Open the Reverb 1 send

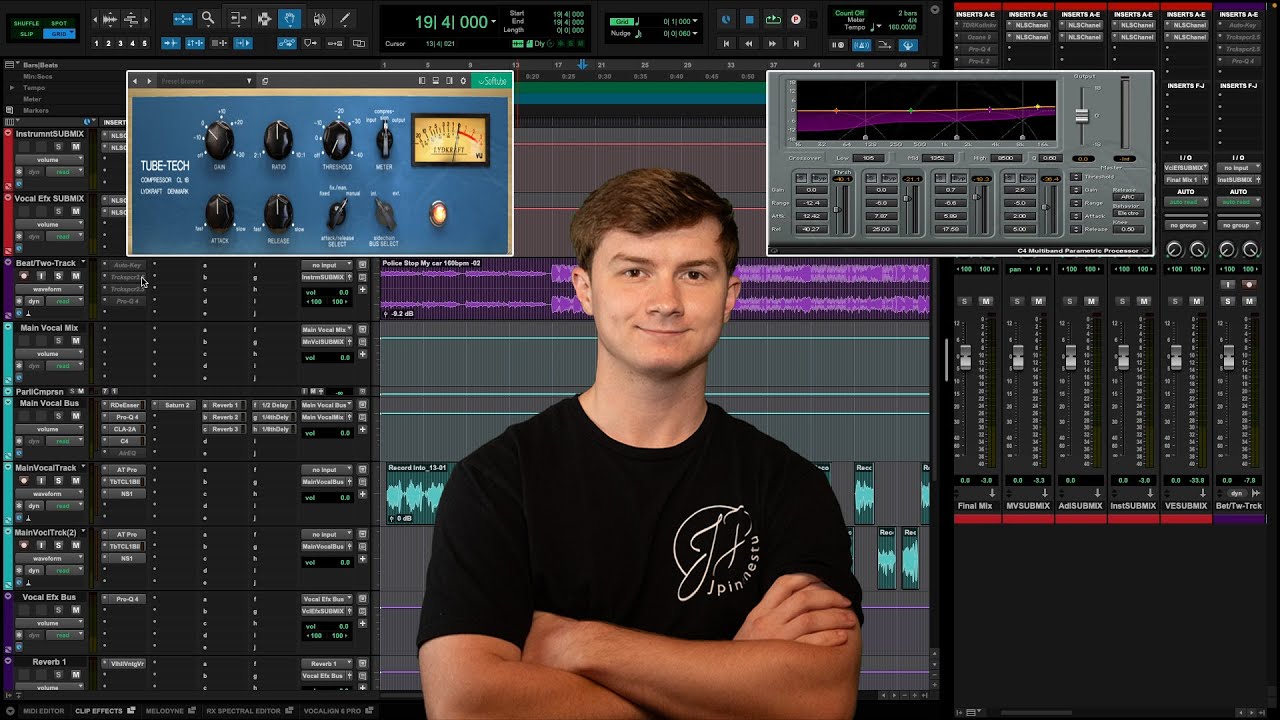pyautogui.click(x=225, y=405)
